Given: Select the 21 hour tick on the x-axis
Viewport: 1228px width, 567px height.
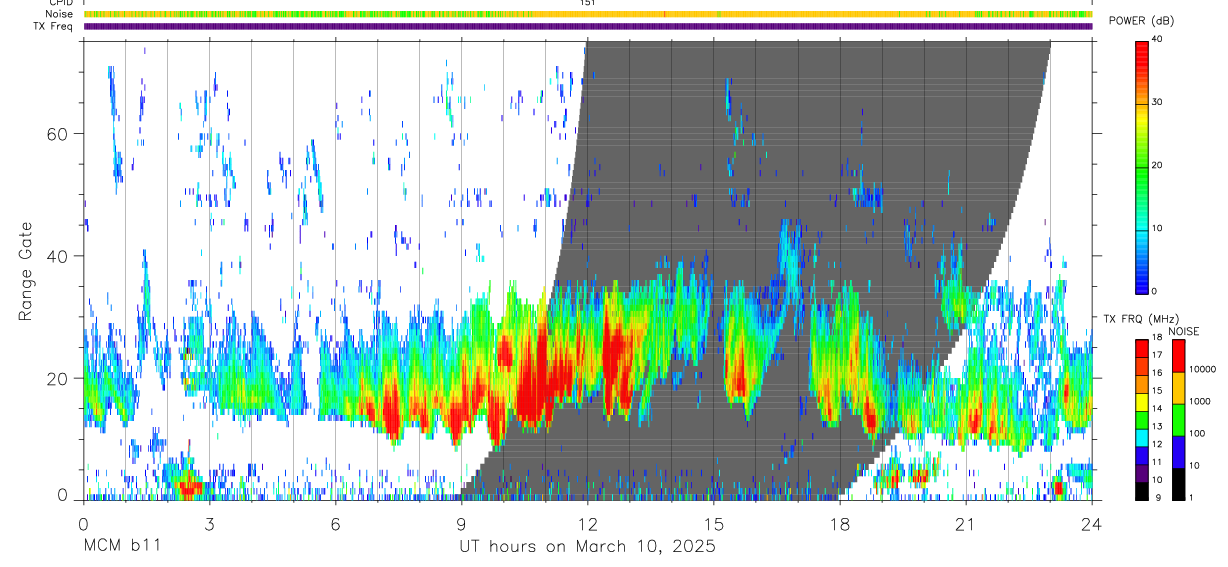Looking at the screenshot, I should [965, 524].
